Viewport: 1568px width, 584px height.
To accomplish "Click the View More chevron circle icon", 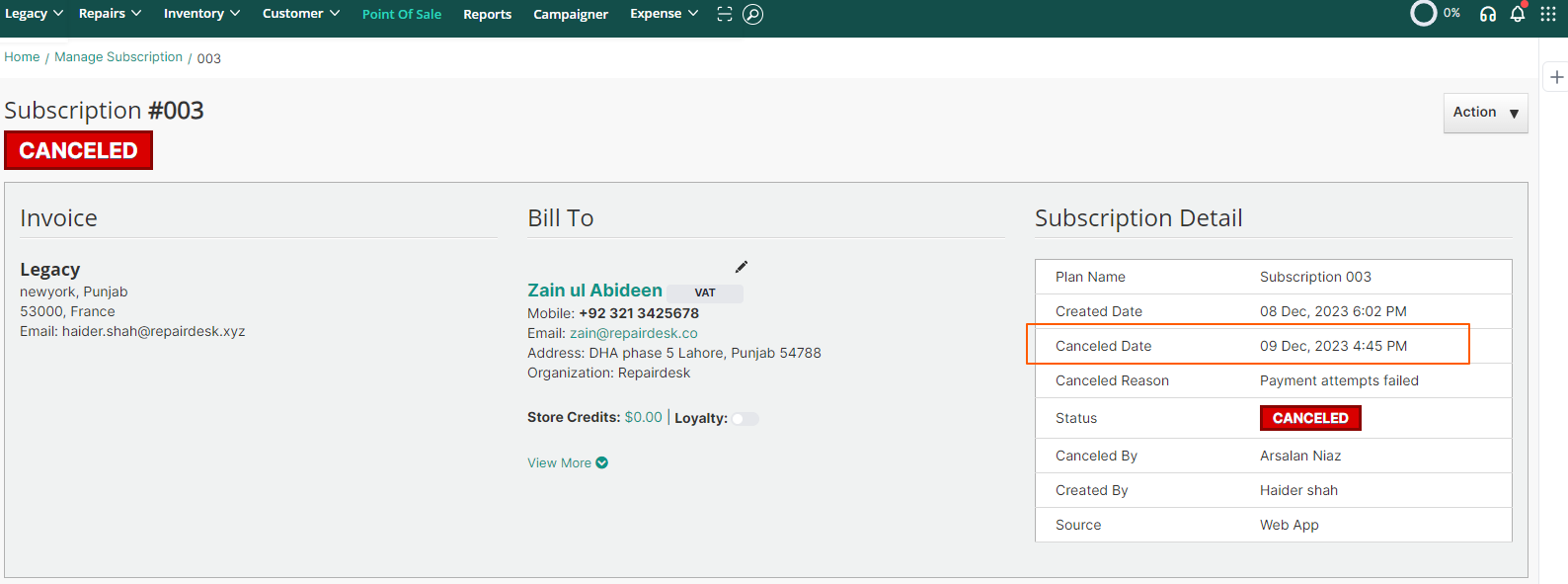I will coord(602,462).
